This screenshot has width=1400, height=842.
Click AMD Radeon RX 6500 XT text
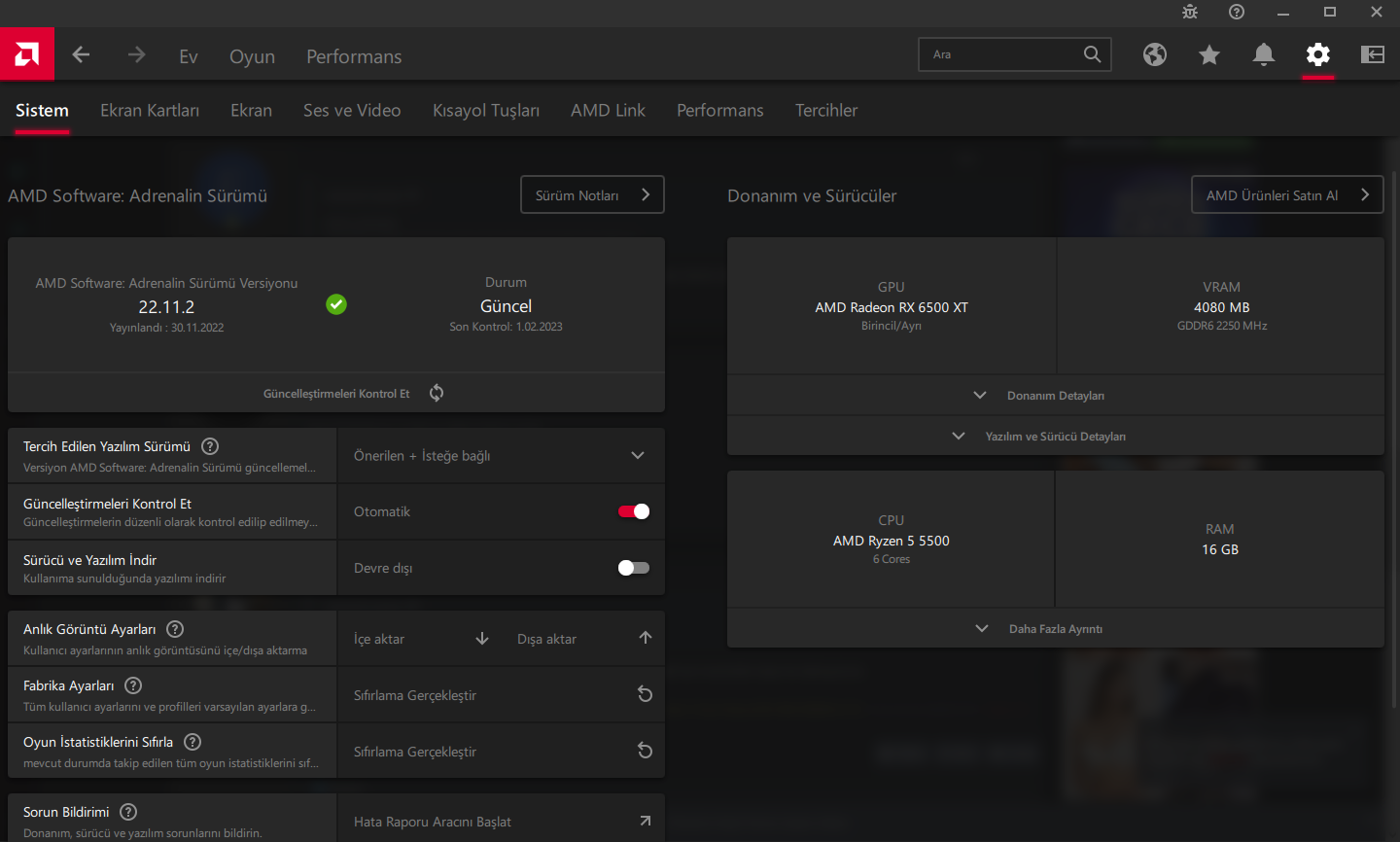[892, 307]
